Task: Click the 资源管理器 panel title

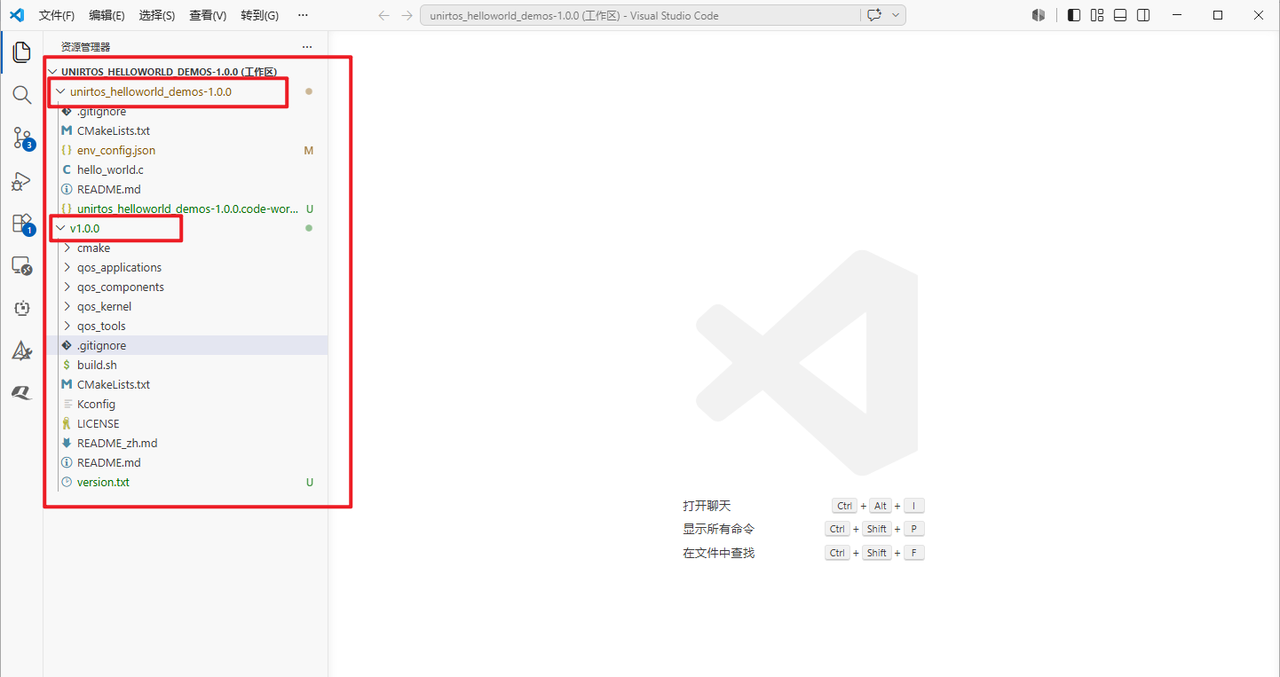Action: click(85, 47)
